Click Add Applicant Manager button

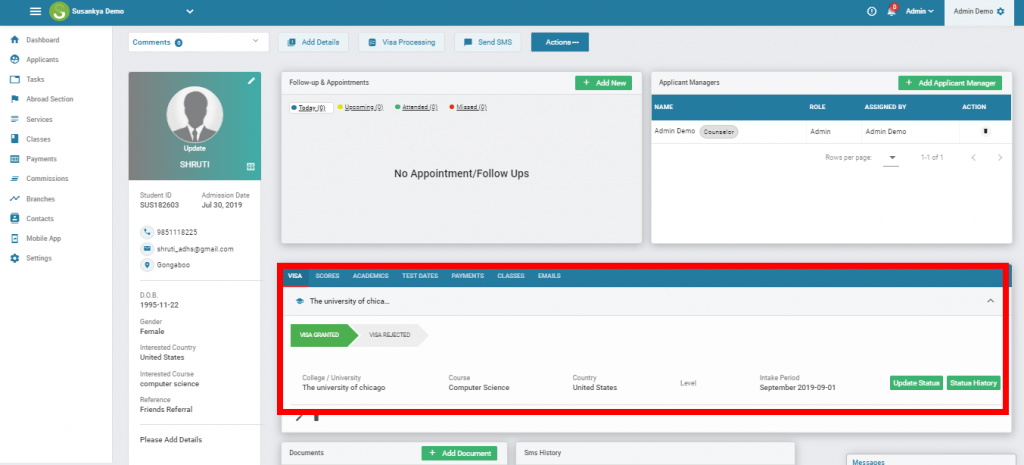coord(949,83)
